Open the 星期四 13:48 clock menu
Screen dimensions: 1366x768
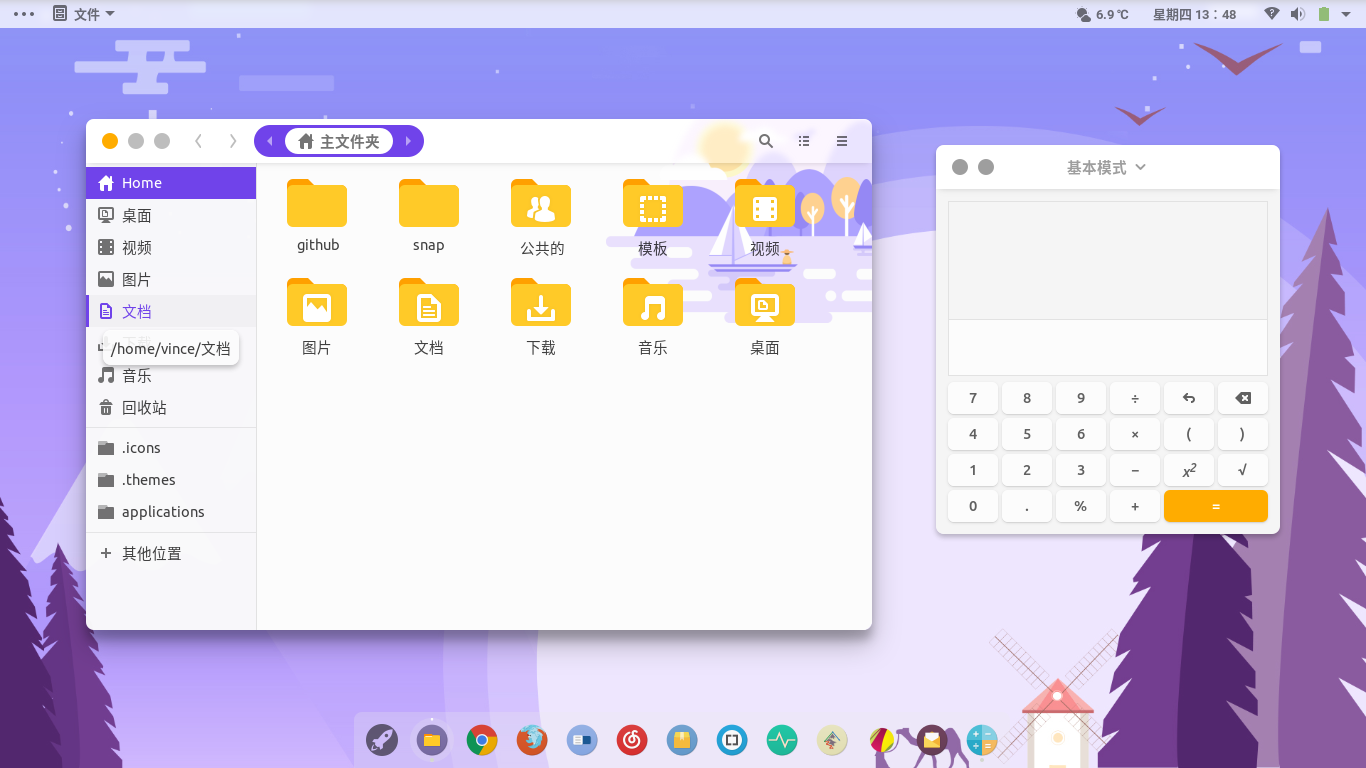pyautogui.click(x=1194, y=14)
